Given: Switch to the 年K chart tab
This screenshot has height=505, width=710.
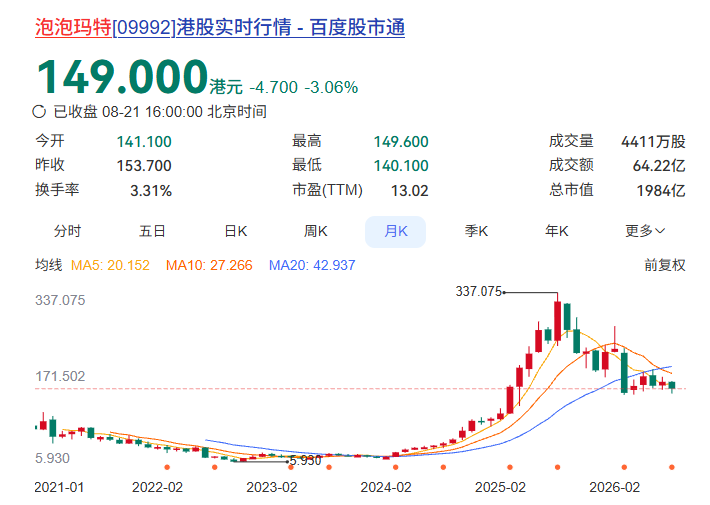Looking at the screenshot, I should point(556,231).
